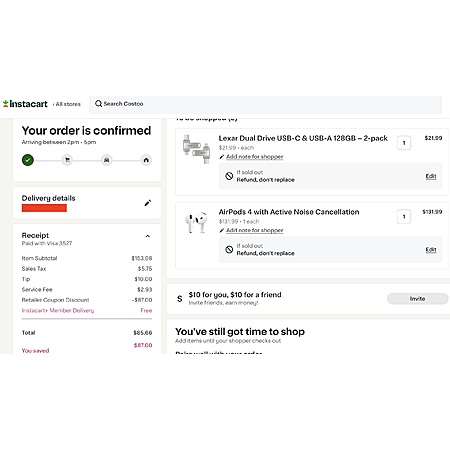
Task: Go to All stores
Action: pos(68,104)
